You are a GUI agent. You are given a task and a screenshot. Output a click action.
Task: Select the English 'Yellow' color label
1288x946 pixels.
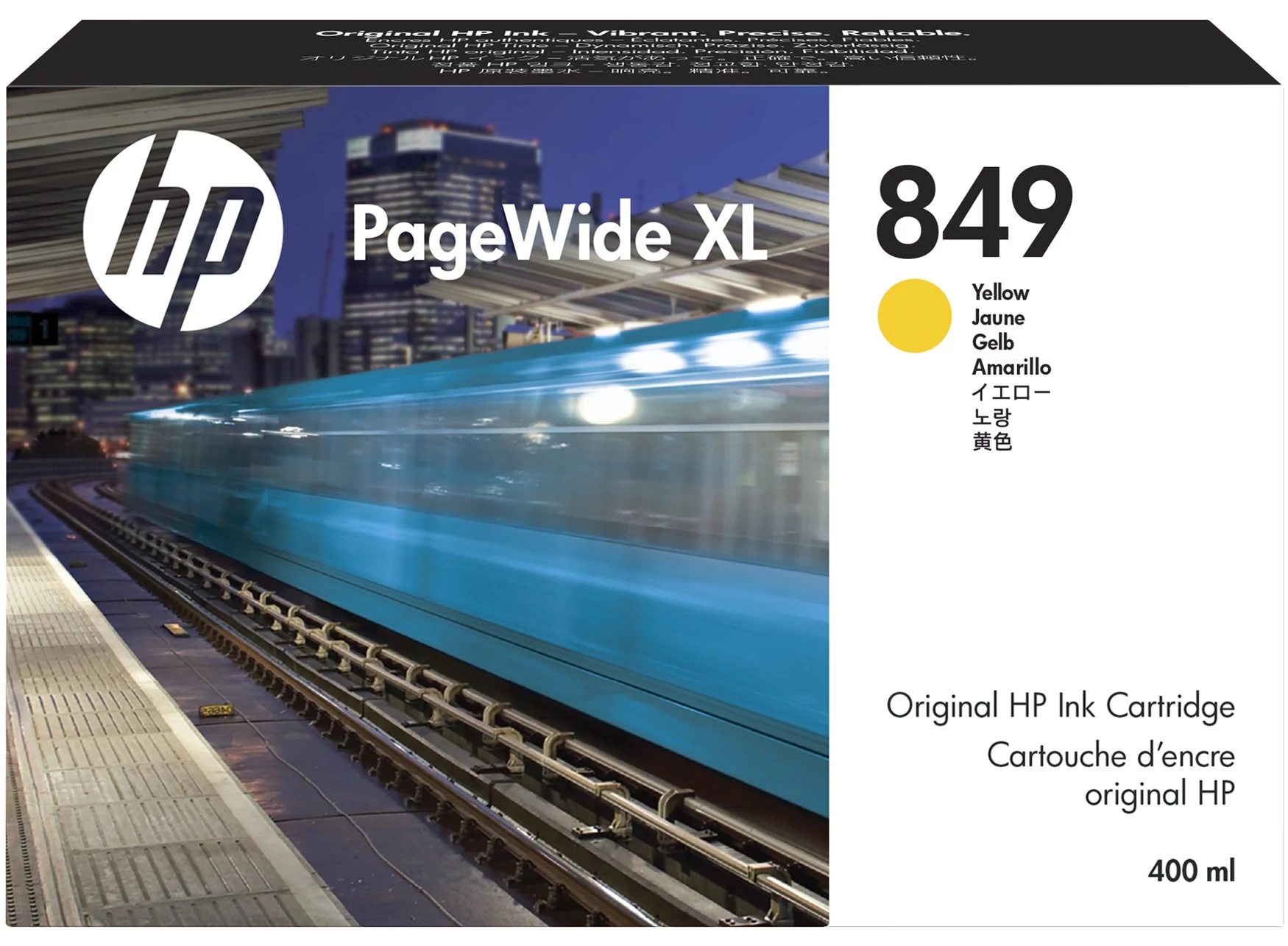tap(999, 293)
